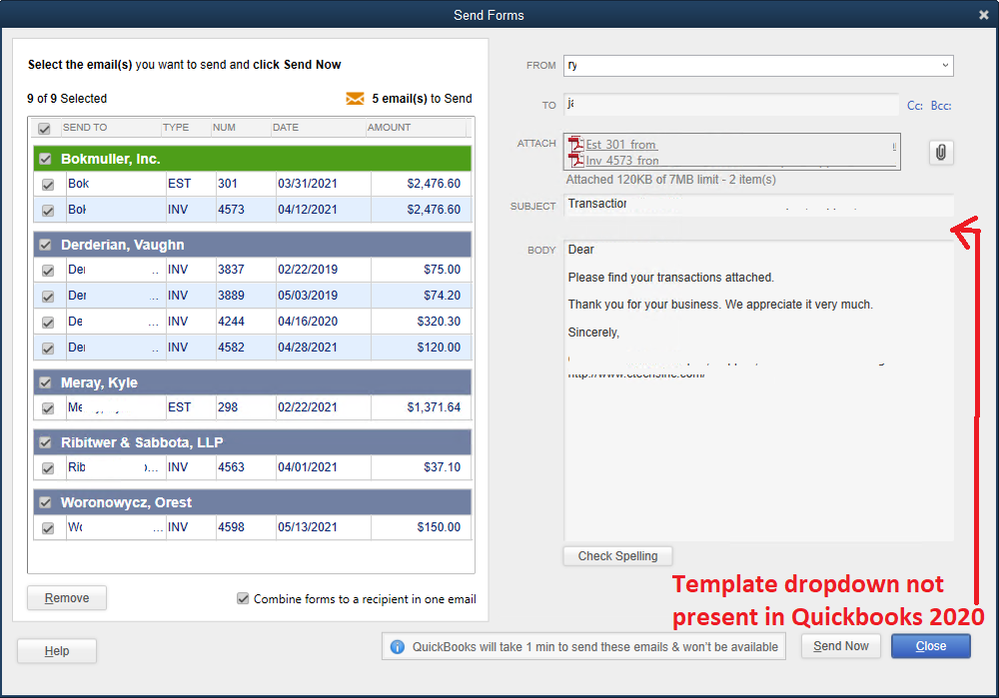Click the Check Spelling button
This screenshot has width=999, height=698.
click(618, 556)
